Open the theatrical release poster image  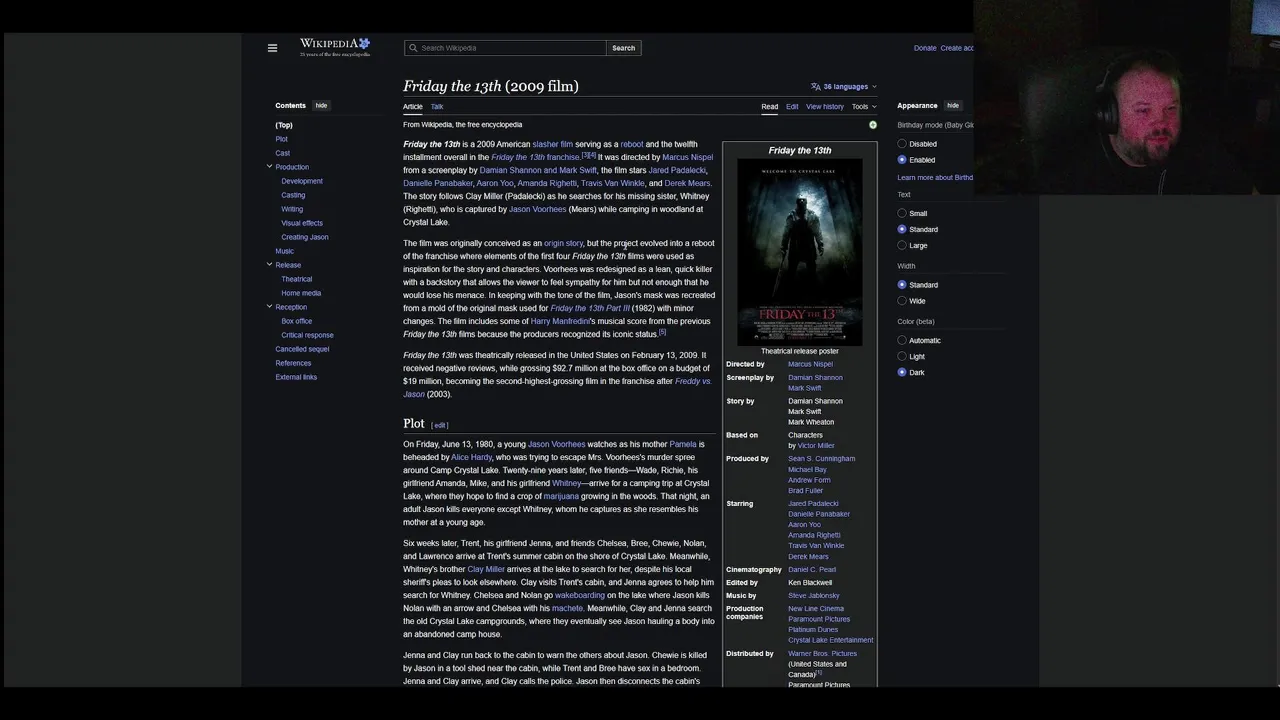pyautogui.click(x=800, y=251)
